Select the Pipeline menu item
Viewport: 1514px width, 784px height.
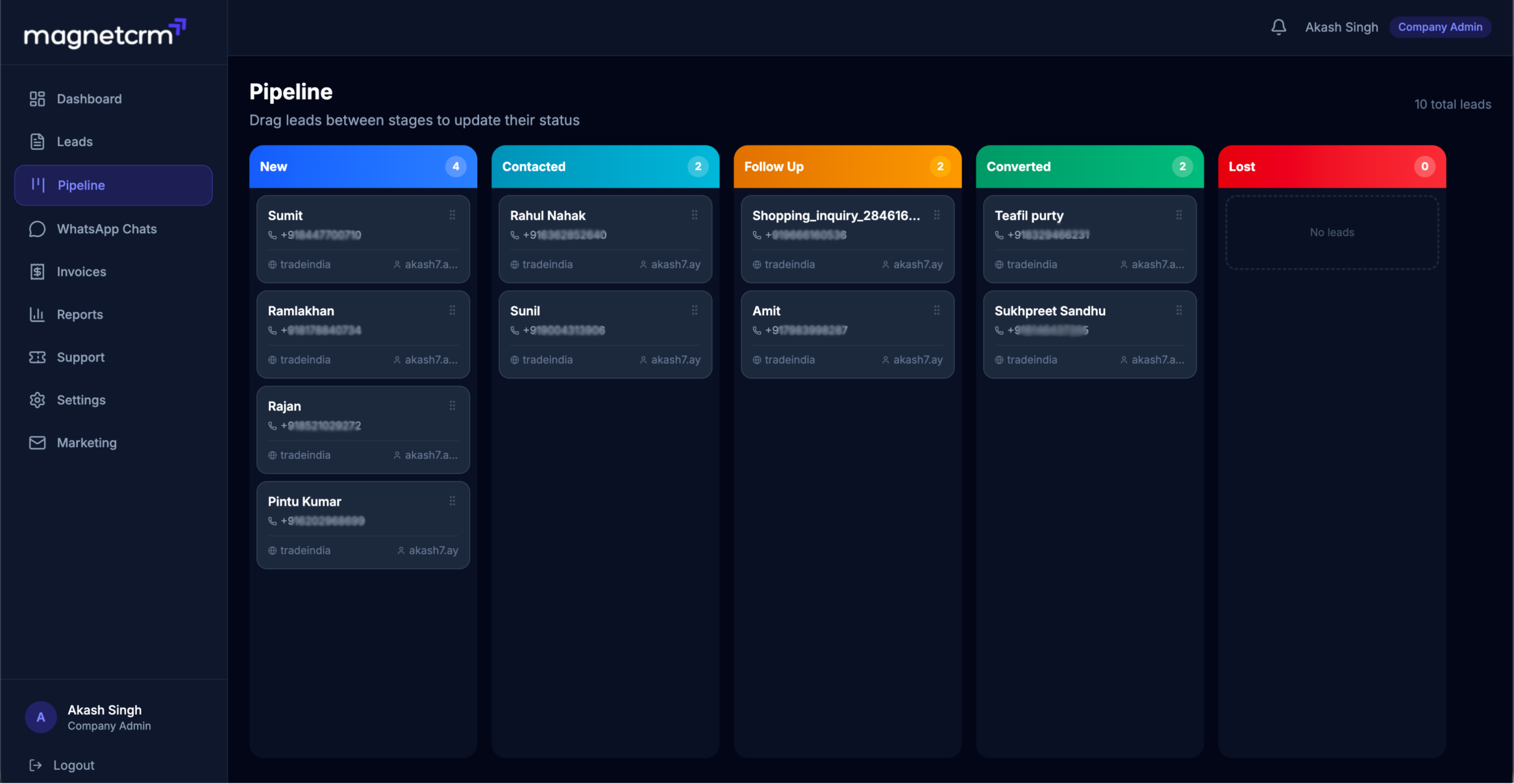113,185
